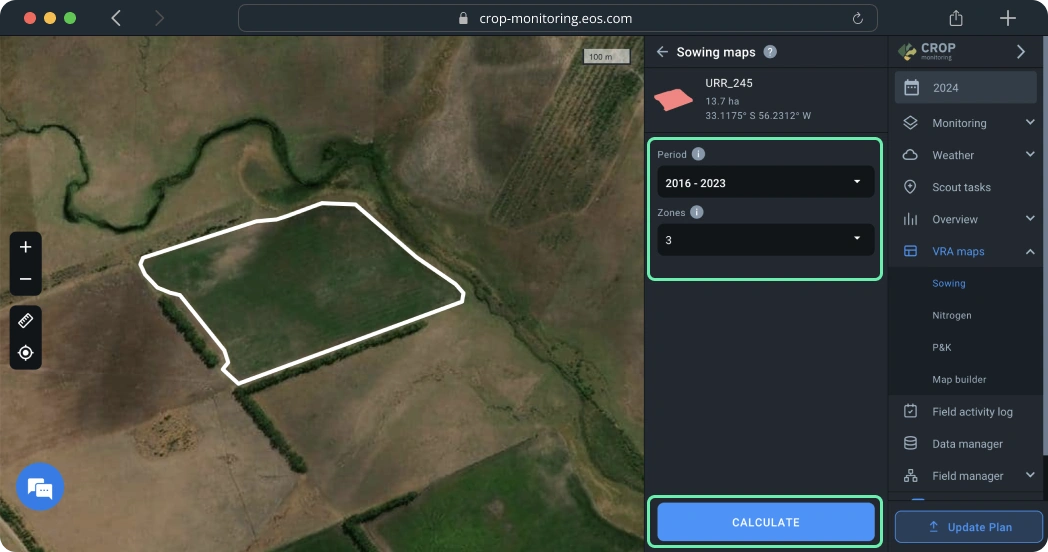Open Sowing maps help question mark
The height and width of the screenshot is (552, 1048).
click(770, 52)
